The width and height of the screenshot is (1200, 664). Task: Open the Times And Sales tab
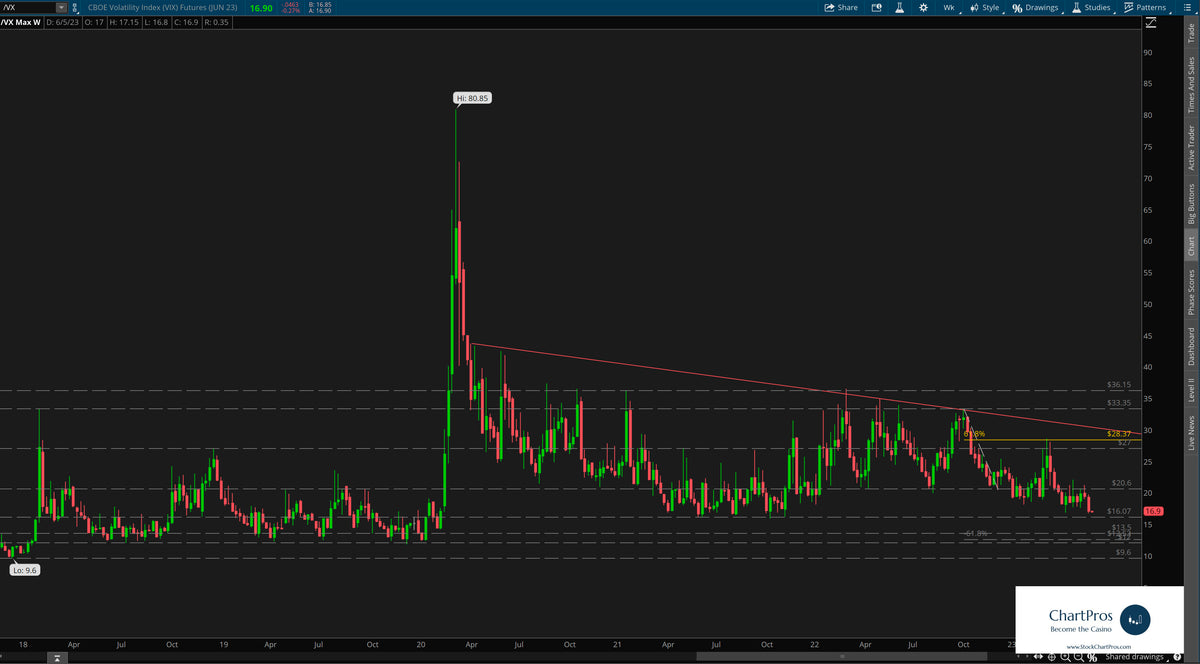tap(1192, 73)
